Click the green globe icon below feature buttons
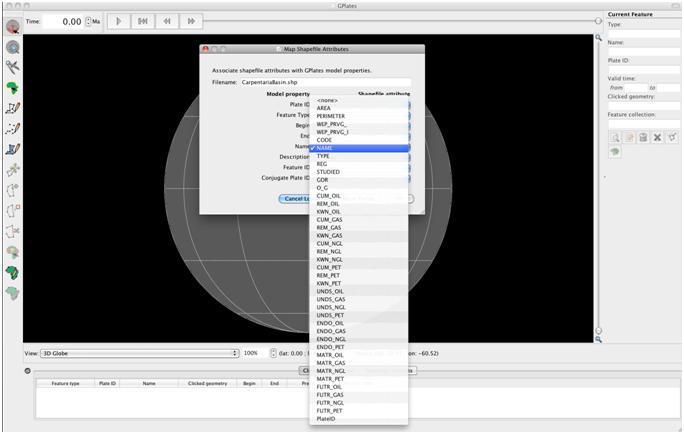Image resolution: width=684 pixels, height=434 pixels. click(615, 152)
